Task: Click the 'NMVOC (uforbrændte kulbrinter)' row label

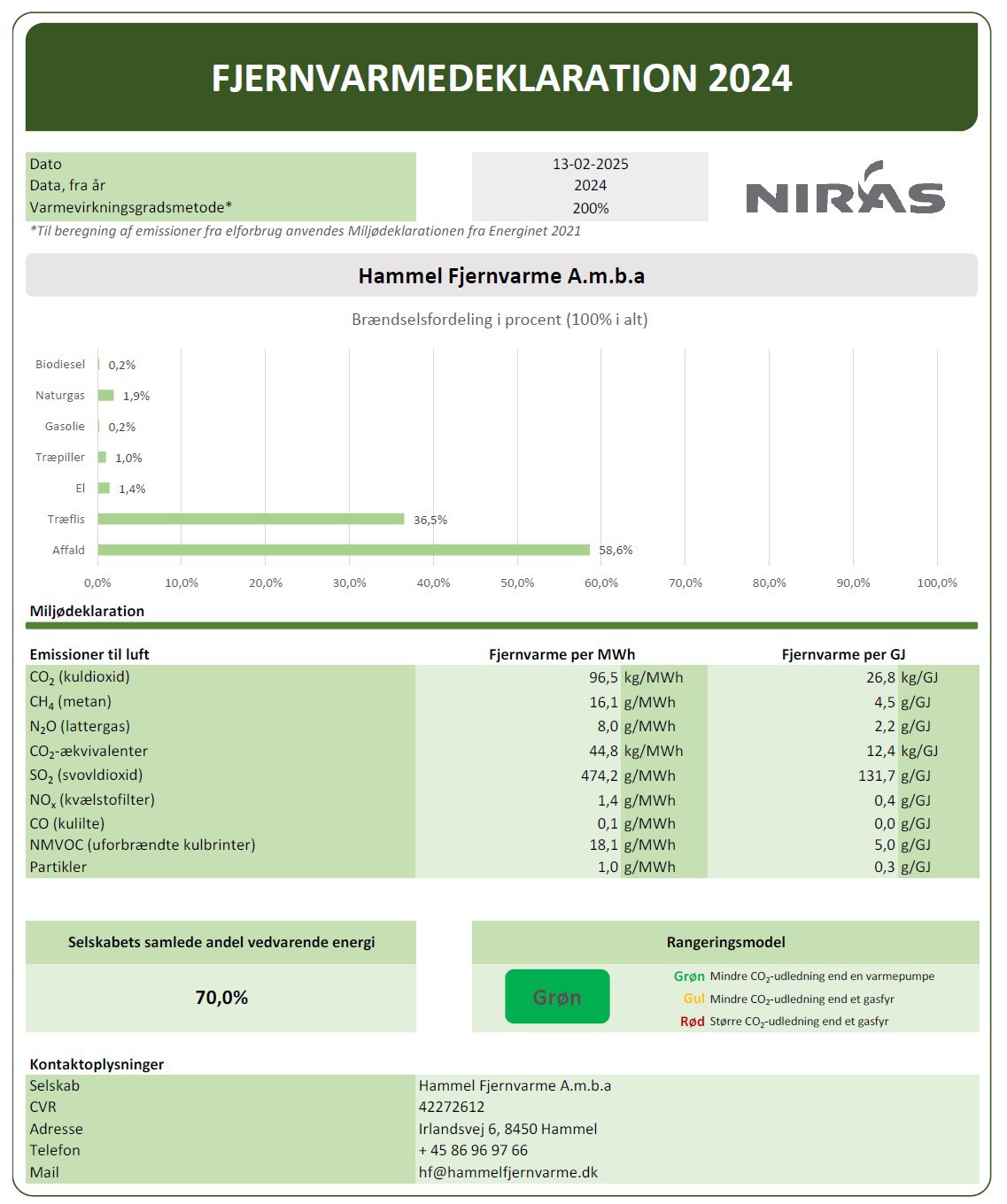Action: click(x=143, y=845)
